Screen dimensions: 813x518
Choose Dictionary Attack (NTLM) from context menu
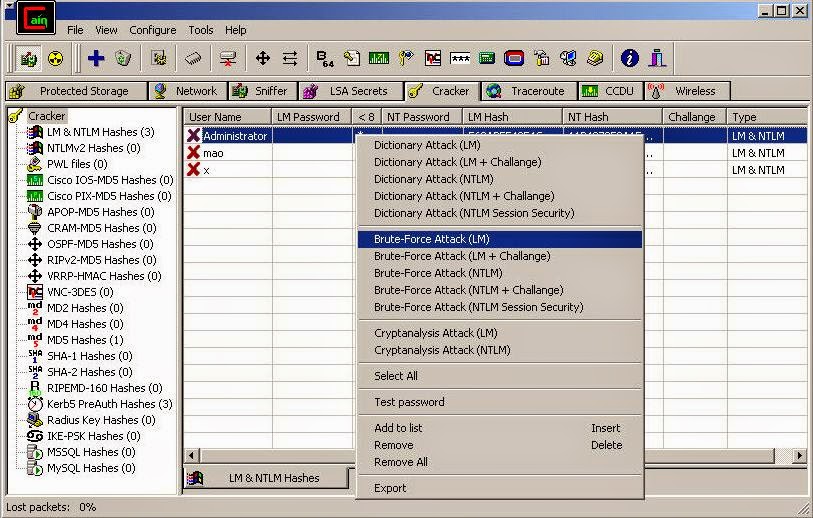click(434, 179)
